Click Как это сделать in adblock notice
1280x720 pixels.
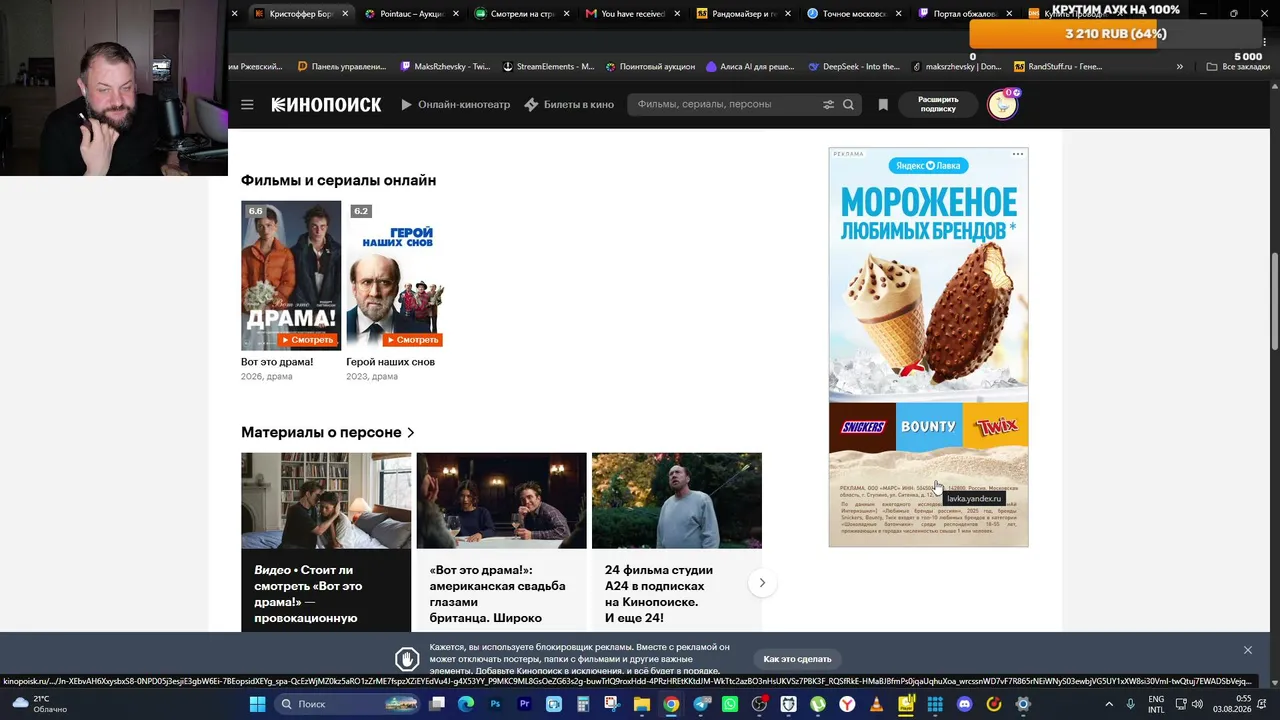(x=797, y=659)
